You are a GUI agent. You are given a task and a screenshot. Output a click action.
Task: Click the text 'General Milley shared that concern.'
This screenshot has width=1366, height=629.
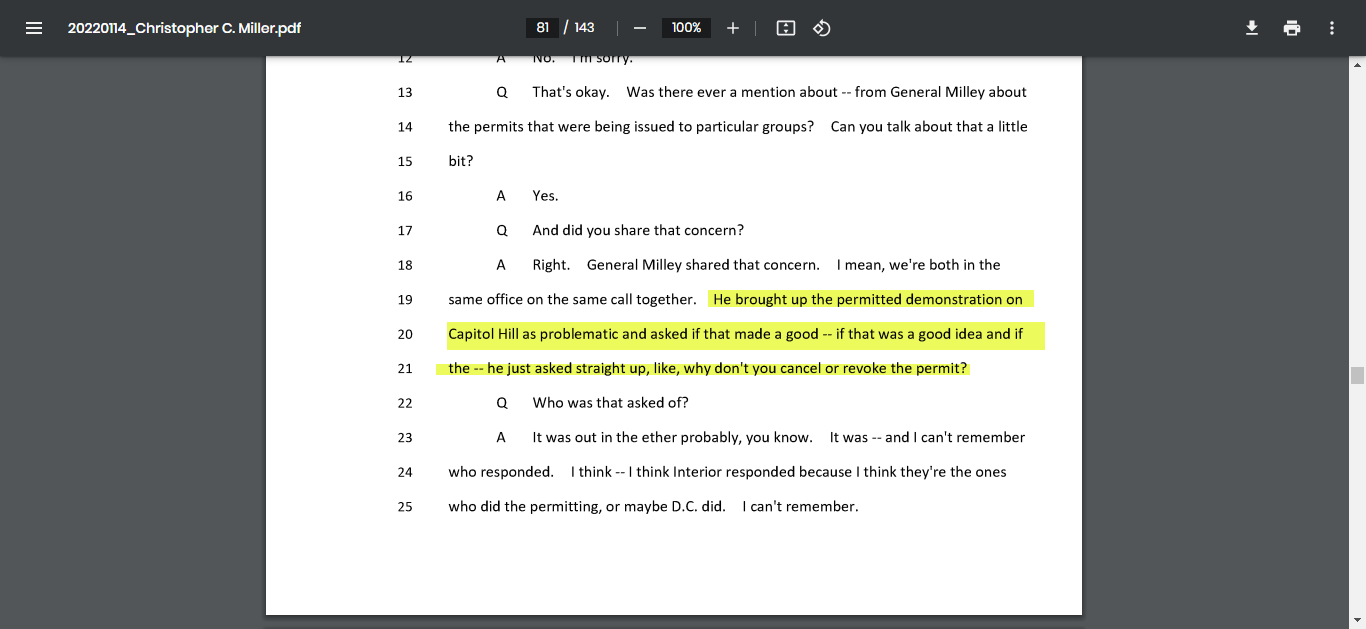703,265
